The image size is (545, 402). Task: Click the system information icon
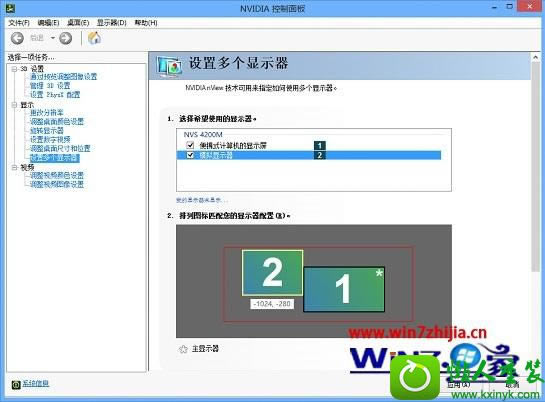pyautogui.click(x=16, y=384)
